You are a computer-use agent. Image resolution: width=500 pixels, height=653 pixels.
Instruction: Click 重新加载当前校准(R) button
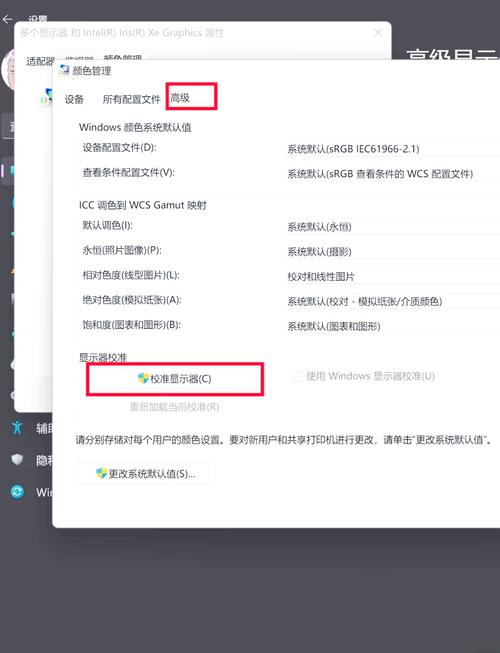coord(174,406)
